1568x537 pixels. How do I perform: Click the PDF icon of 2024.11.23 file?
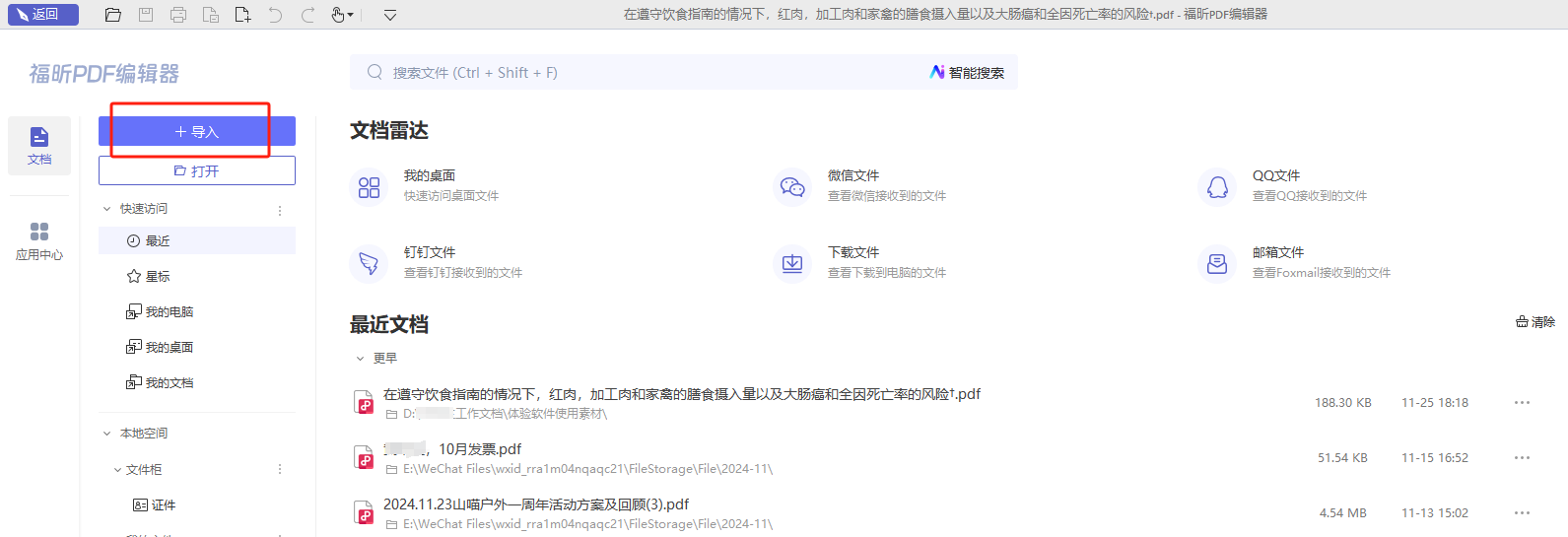point(364,512)
